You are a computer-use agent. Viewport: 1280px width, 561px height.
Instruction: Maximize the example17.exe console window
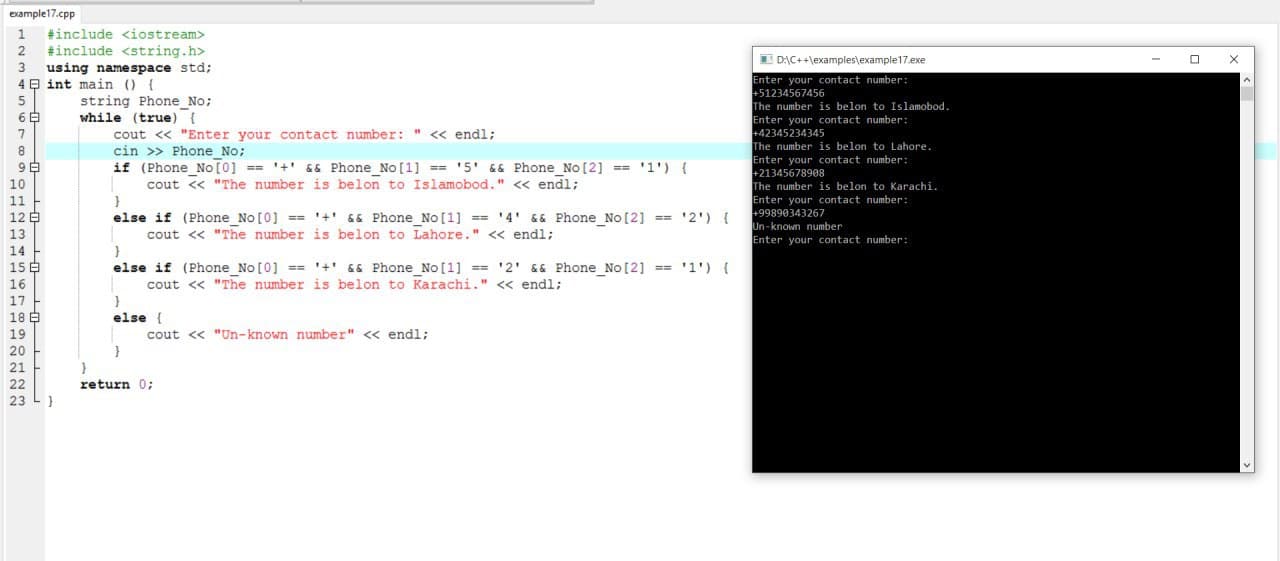[x=1194, y=60]
